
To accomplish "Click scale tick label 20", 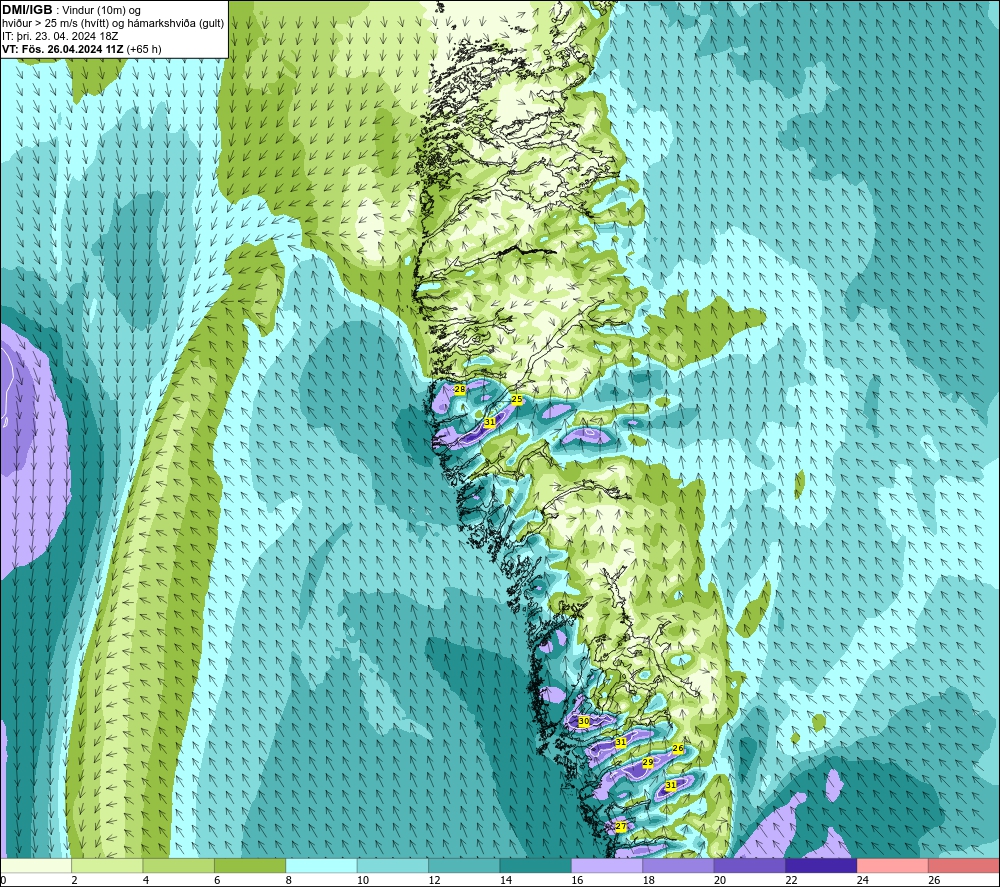I will pyautogui.click(x=720, y=880).
